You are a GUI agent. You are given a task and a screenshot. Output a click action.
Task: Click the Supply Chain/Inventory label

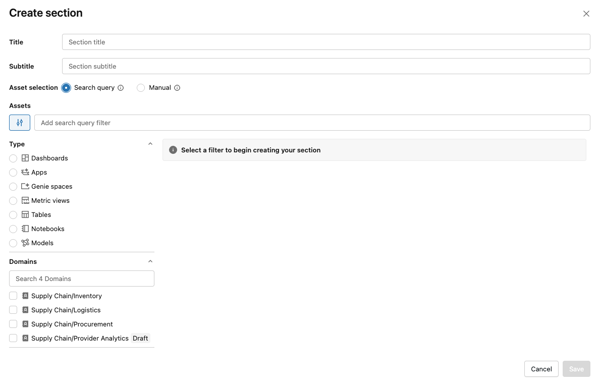point(67,296)
